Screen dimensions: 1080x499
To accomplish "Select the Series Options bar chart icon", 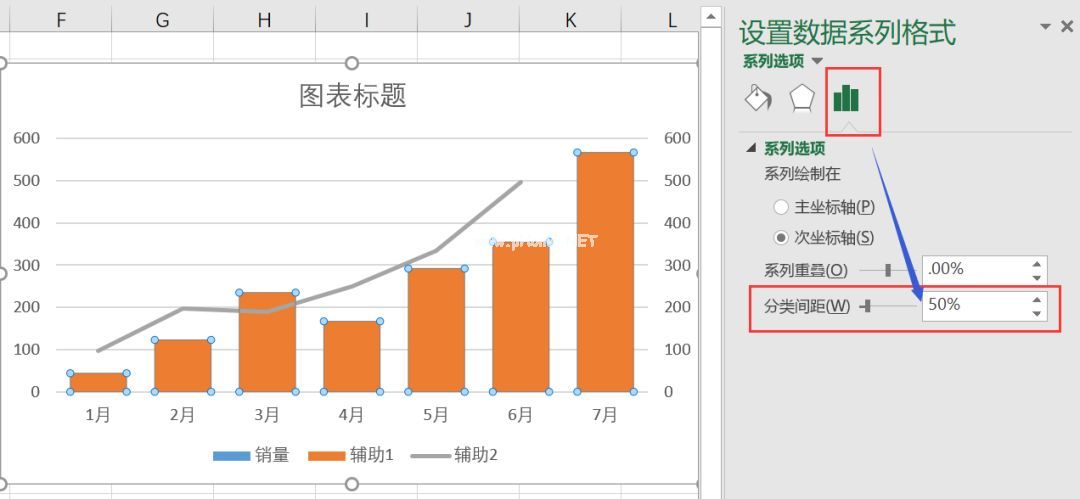I will coord(846,97).
